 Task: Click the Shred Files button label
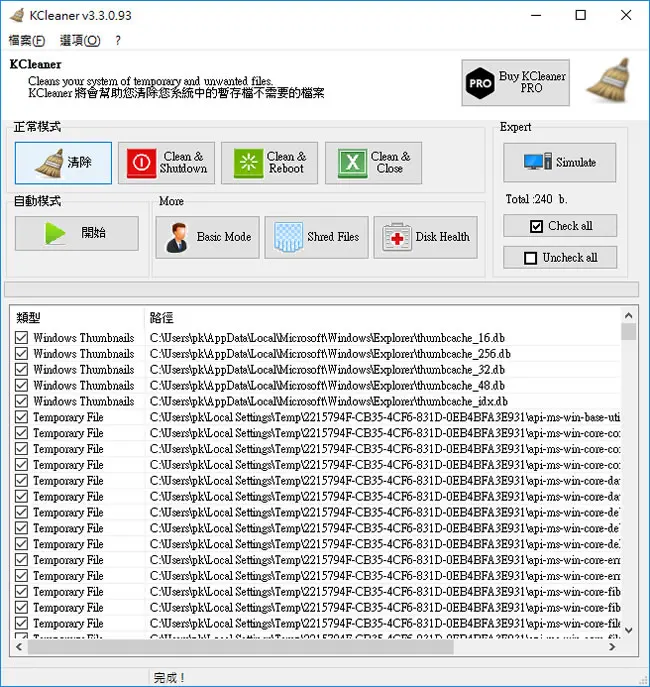[x=333, y=237]
